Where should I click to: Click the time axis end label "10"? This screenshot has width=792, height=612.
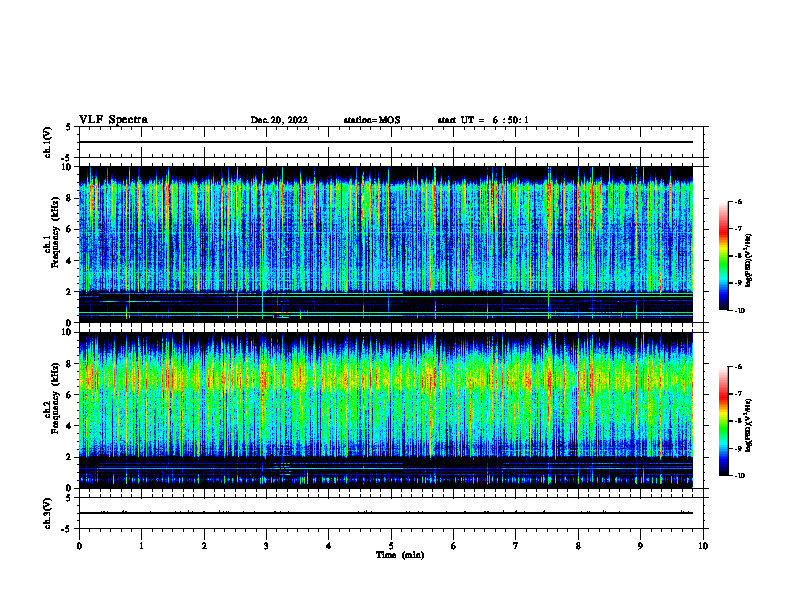703,546
